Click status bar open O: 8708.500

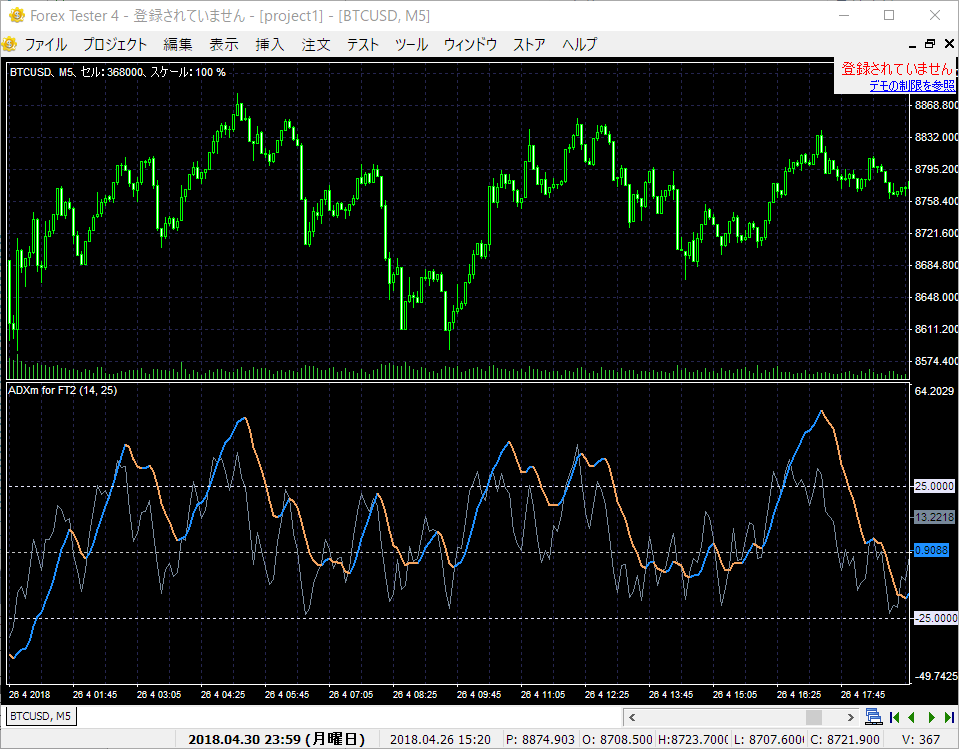(617, 739)
